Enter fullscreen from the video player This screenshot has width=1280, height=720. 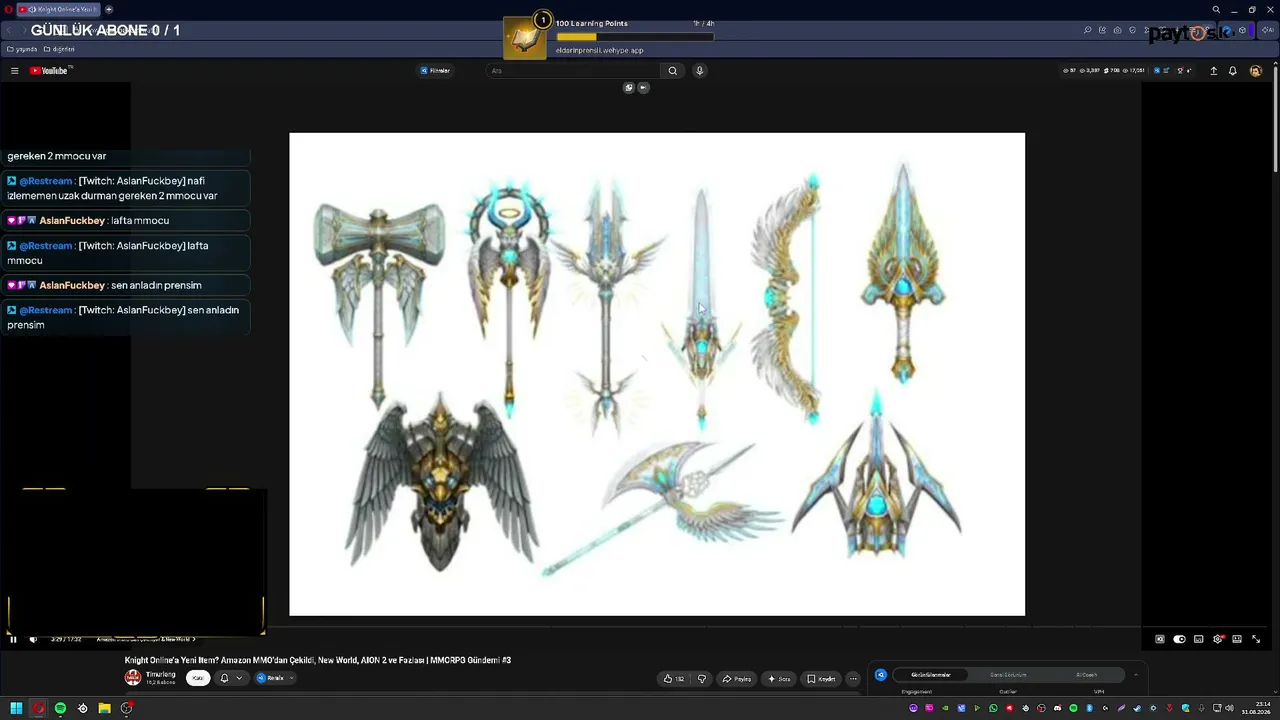(x=1256, y=639)
